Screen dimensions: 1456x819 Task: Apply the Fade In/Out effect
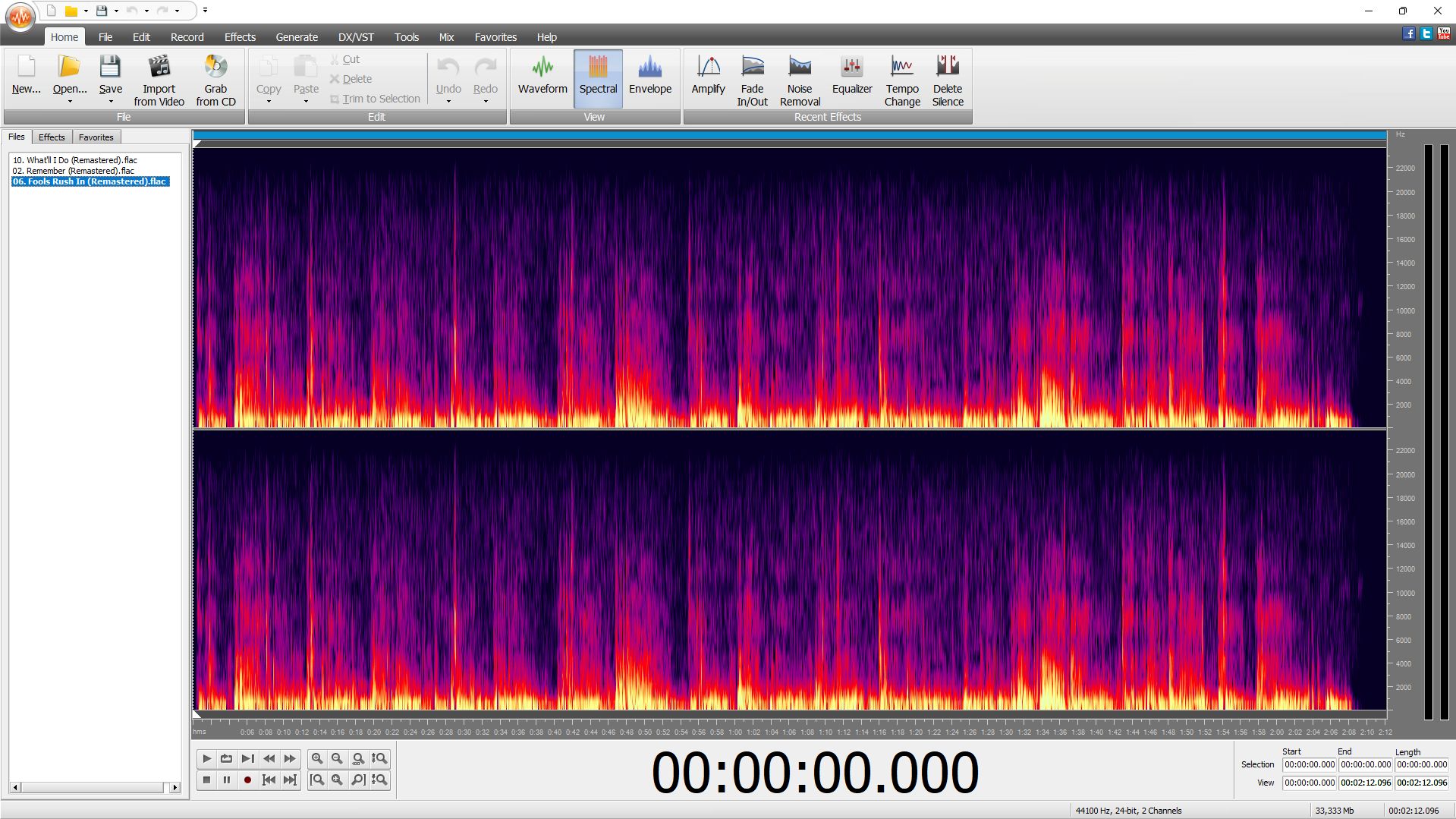[x=752, y=80]
